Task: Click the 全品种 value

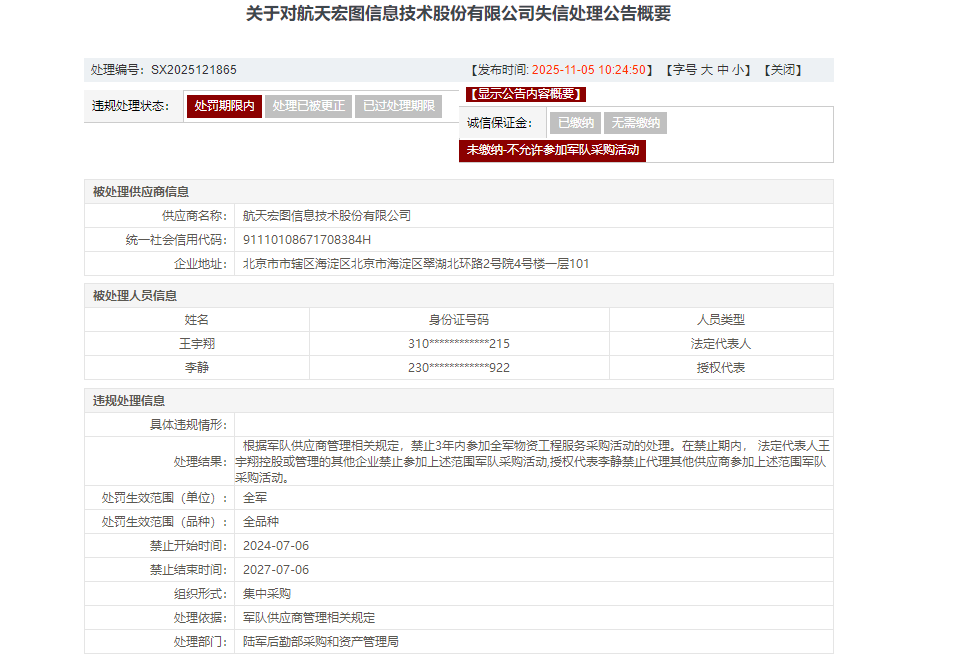Action: (x=260, y=521)
